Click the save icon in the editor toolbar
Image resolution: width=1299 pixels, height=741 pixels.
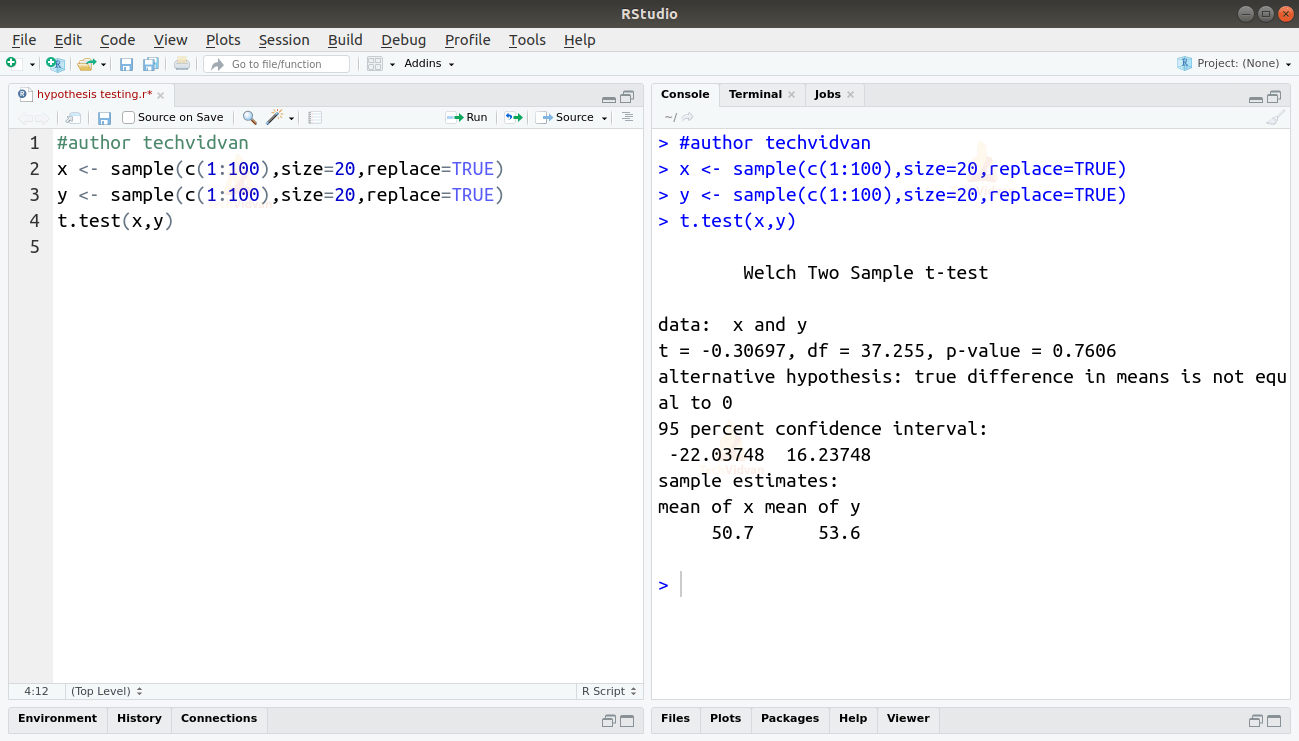(104, 117)
